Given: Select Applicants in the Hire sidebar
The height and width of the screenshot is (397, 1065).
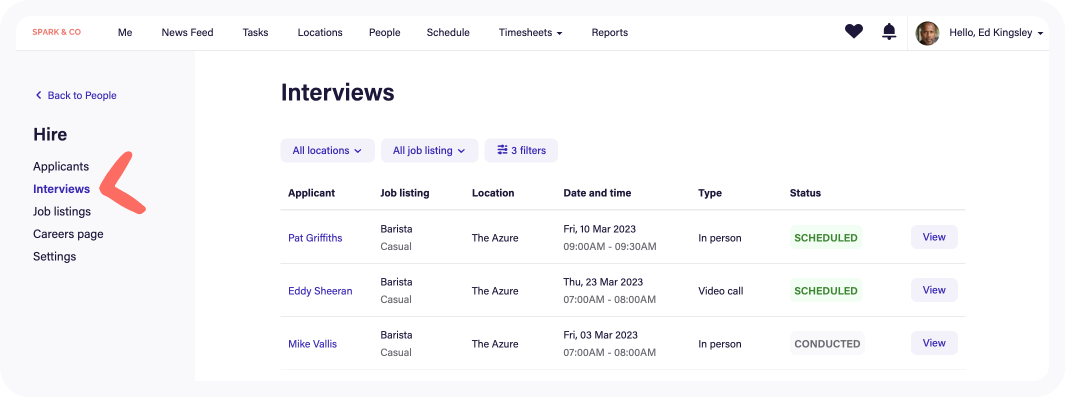Looking at the screenshot, I should [61, 166].
